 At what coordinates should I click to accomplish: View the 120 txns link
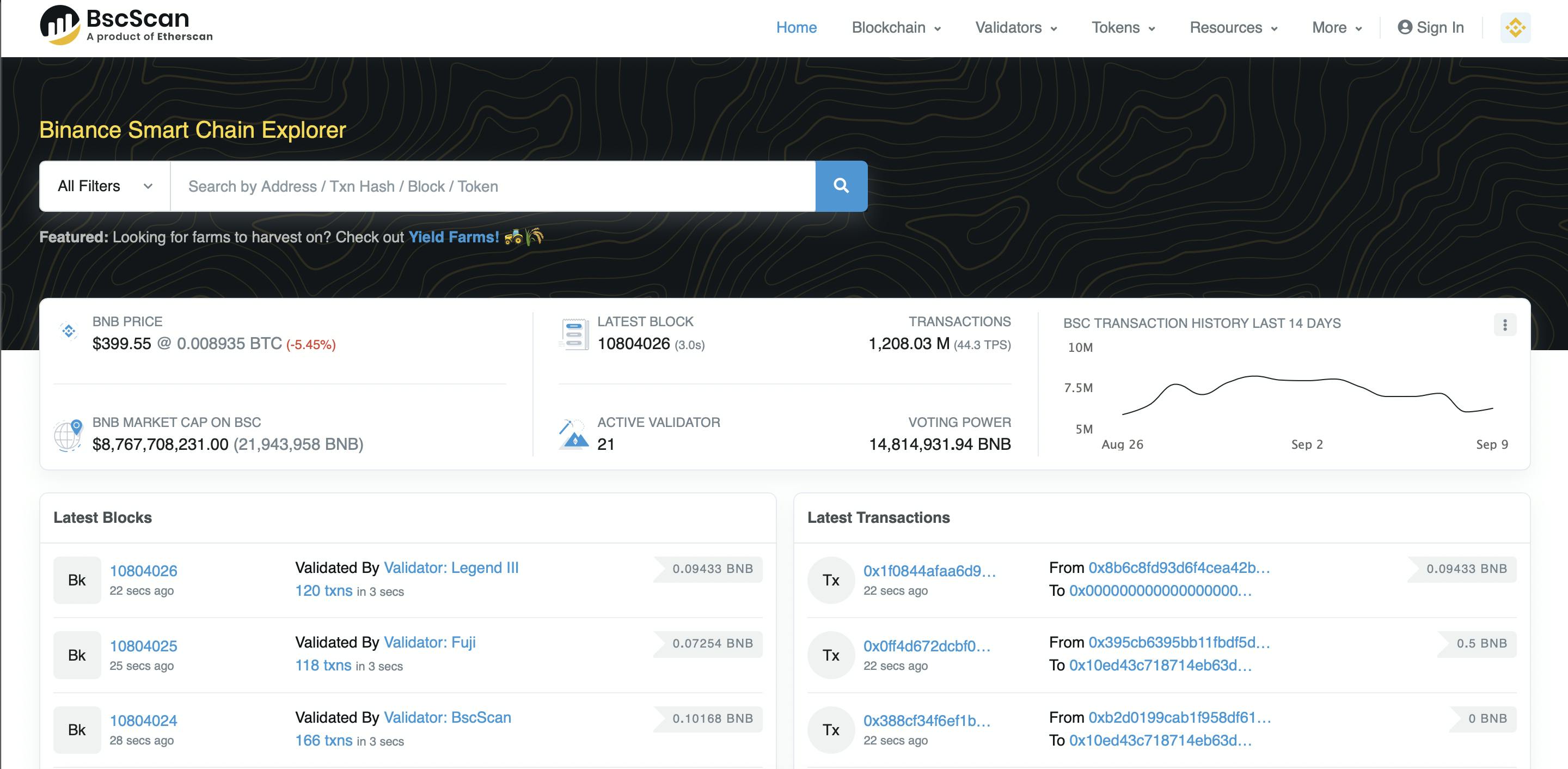(x=324, y=590)
